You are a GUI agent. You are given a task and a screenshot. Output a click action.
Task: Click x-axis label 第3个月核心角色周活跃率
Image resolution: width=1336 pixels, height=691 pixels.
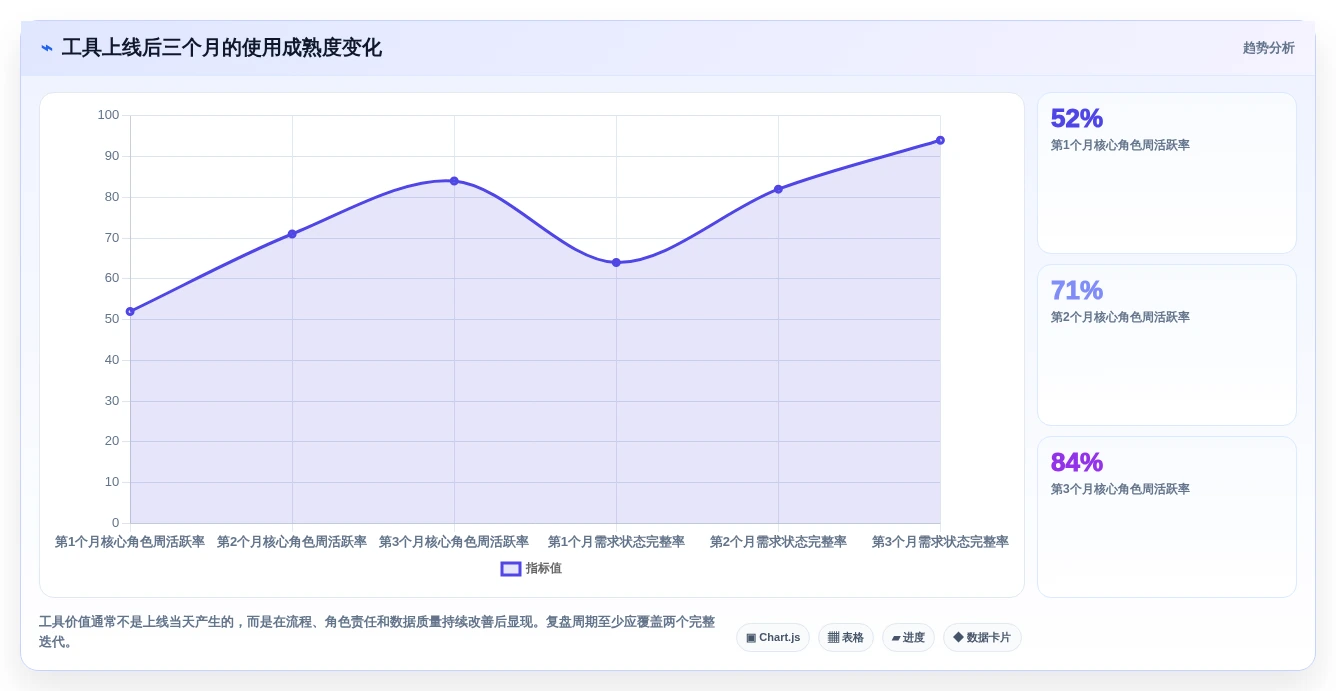pyautogui.click(x=454, y=542)
